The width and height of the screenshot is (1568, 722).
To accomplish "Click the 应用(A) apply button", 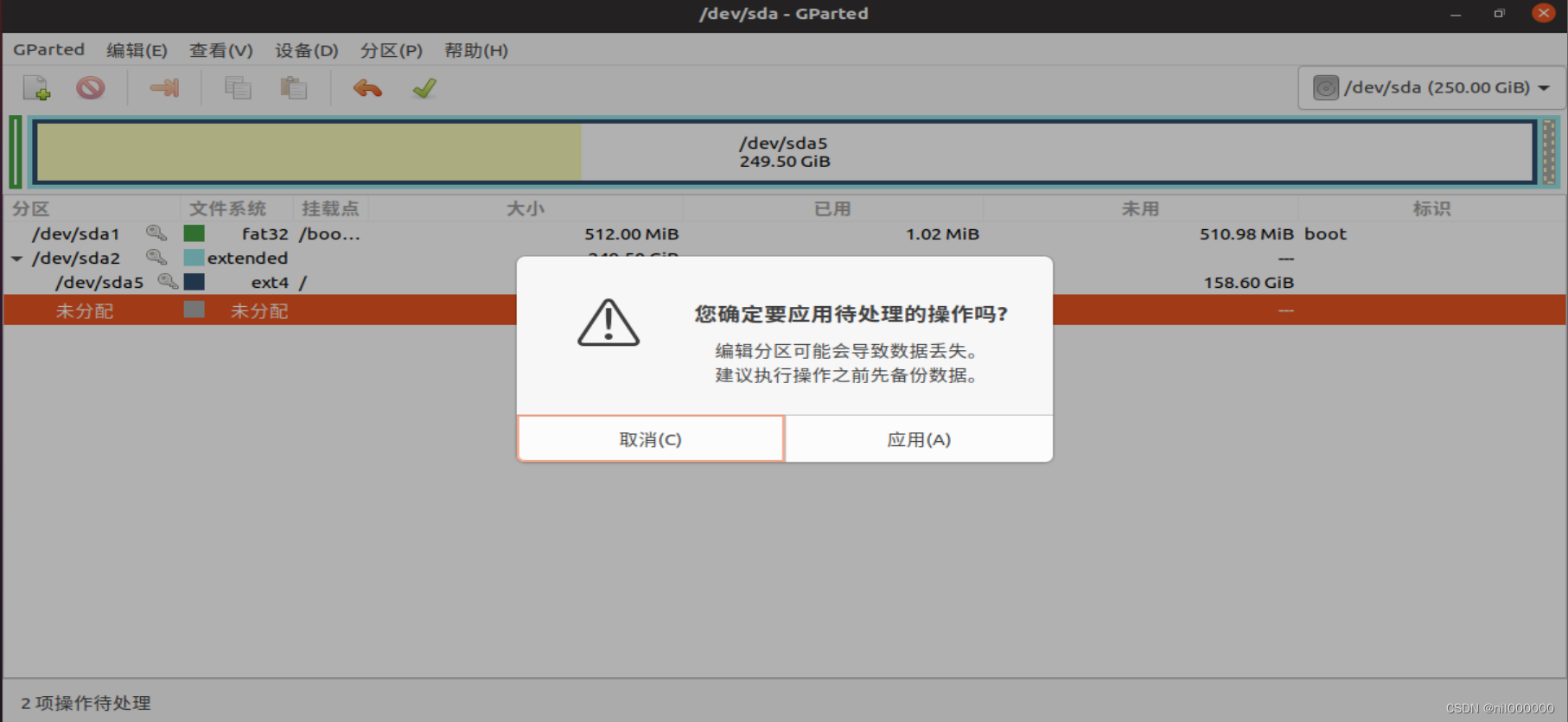I will point(920,439).
